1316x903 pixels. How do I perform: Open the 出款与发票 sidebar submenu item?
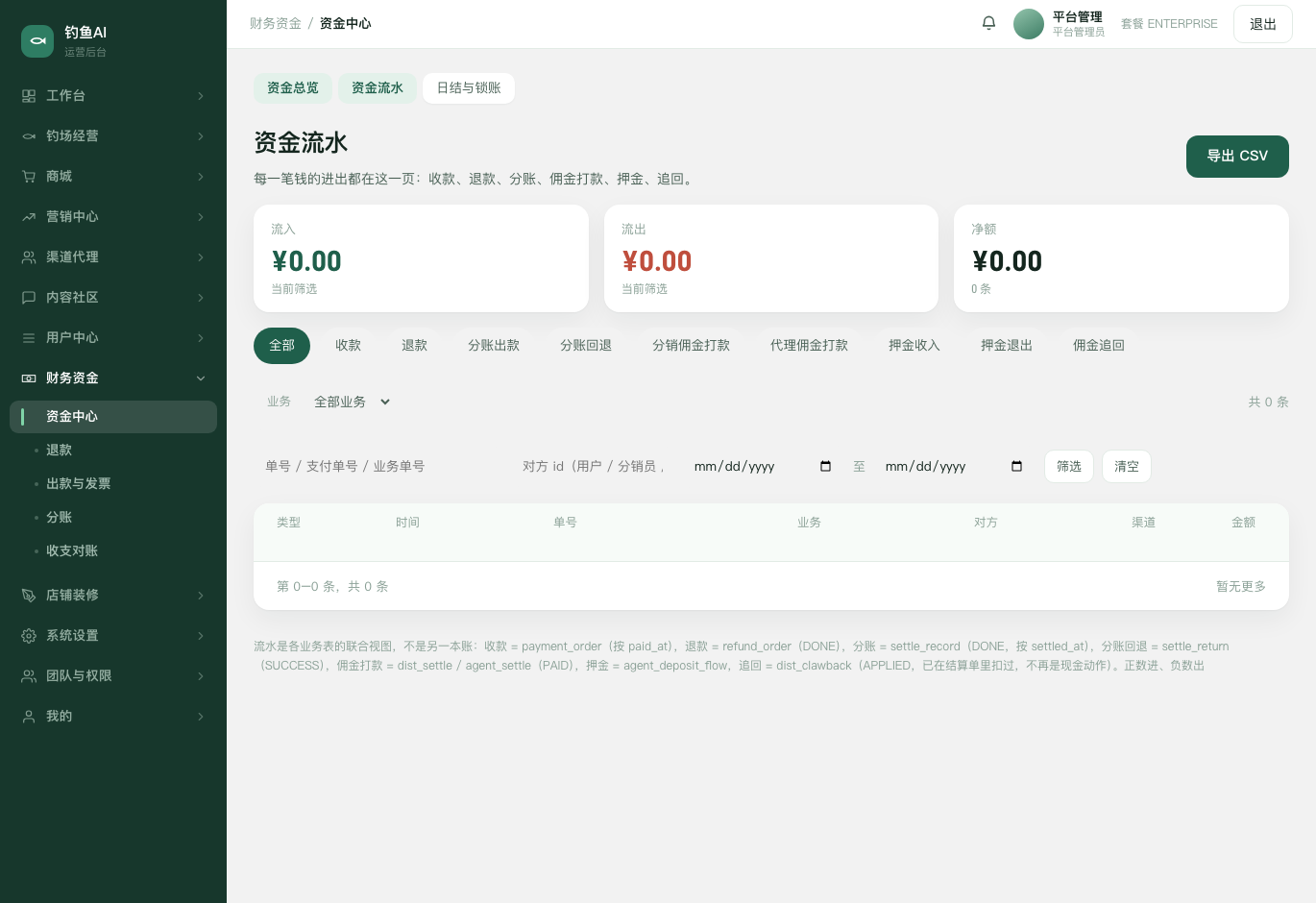coord(113,484)
